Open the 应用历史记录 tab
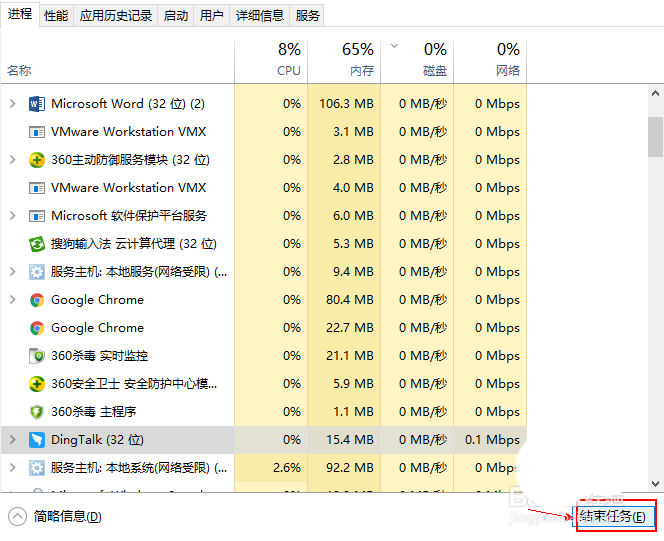 pos(116,16)
